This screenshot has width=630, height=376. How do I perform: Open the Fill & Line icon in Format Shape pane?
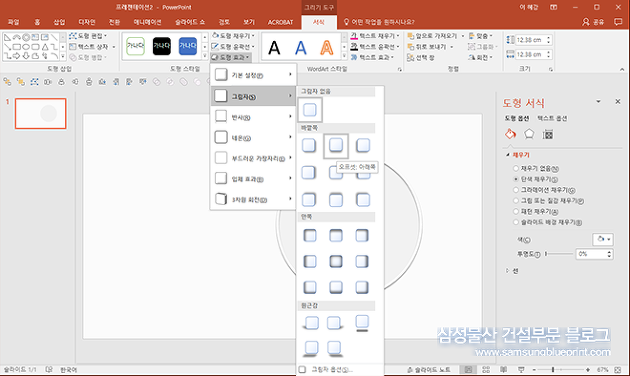click(x=510, y=134)
